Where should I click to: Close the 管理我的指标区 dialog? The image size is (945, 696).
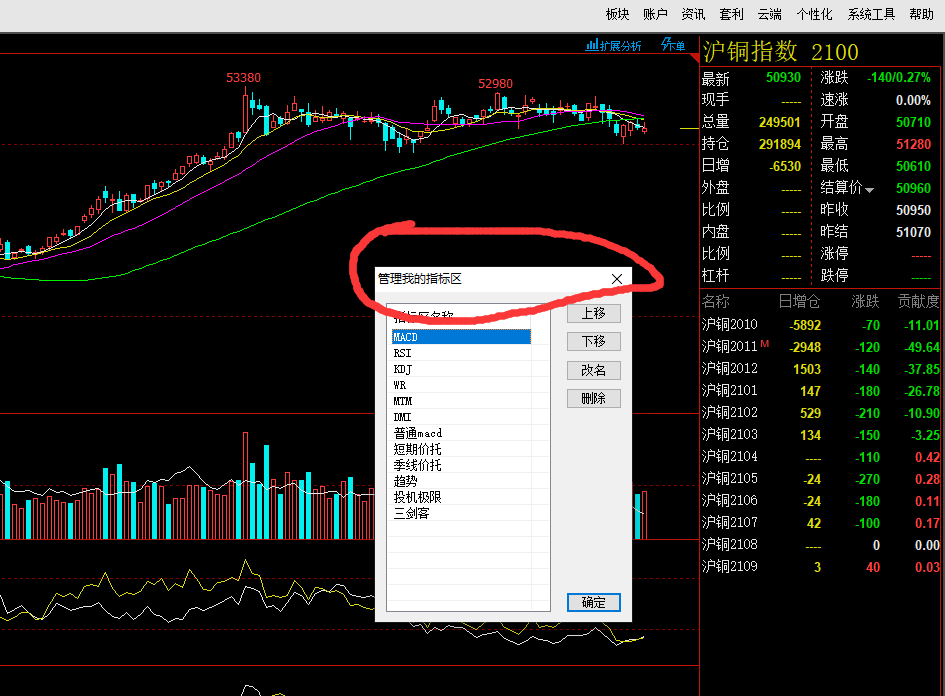click(x=617, y=279)
